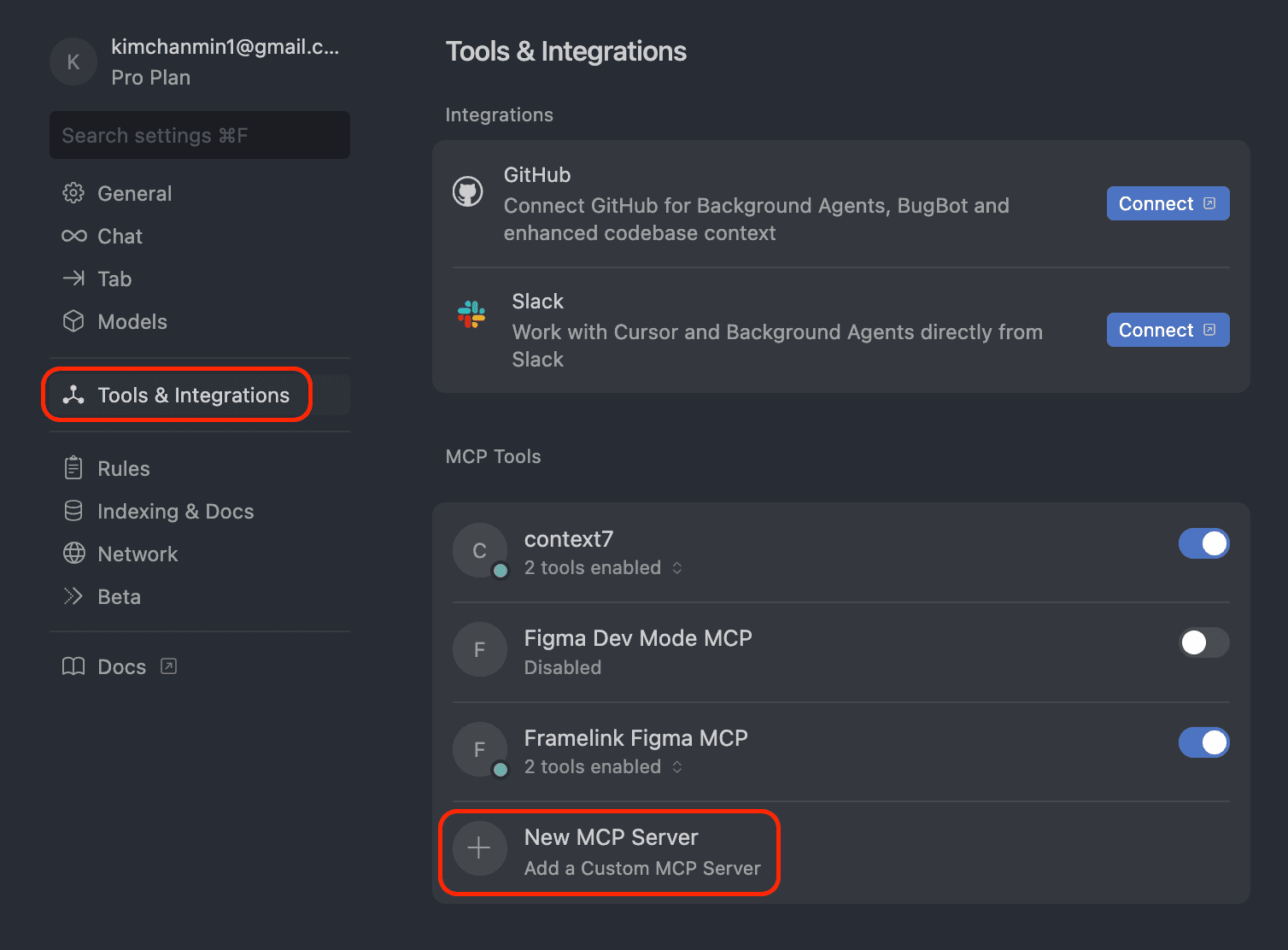Click the Slack integration title
This screenshot has width=1288, height=950.
tap(538, 302)
